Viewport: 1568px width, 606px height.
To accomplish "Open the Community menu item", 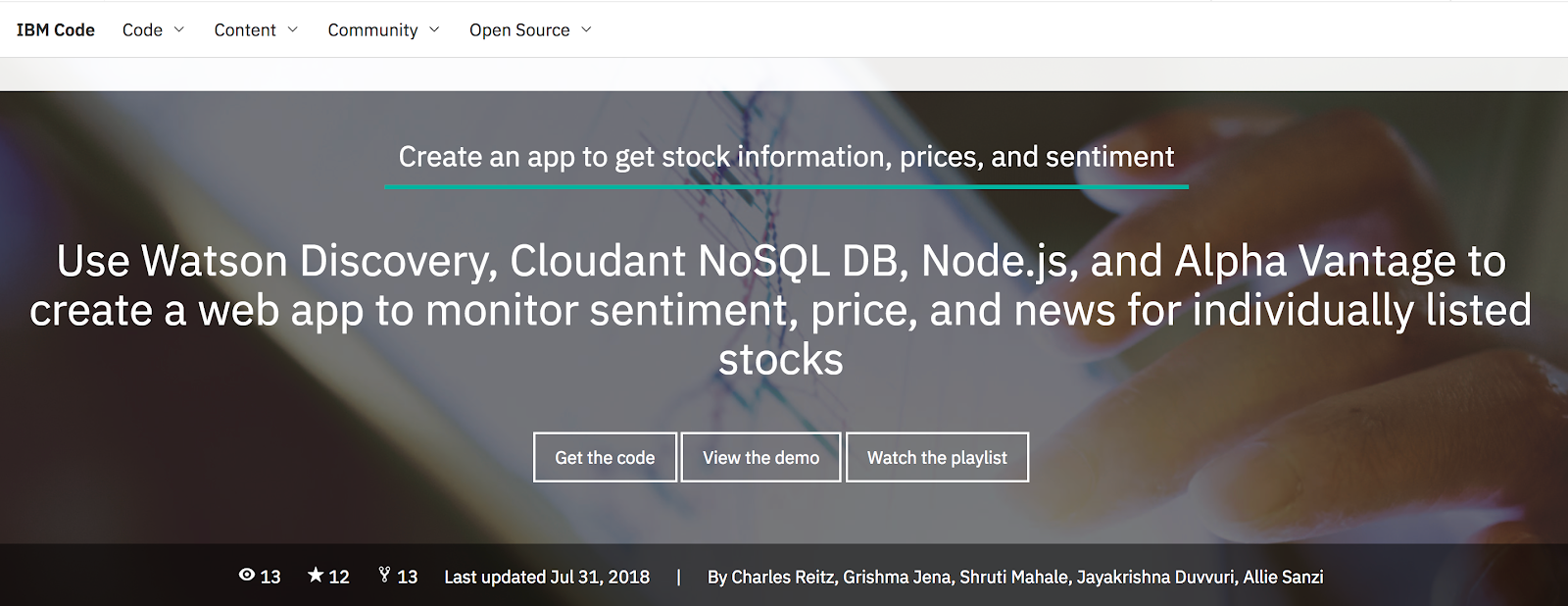I will coord(372,30).
